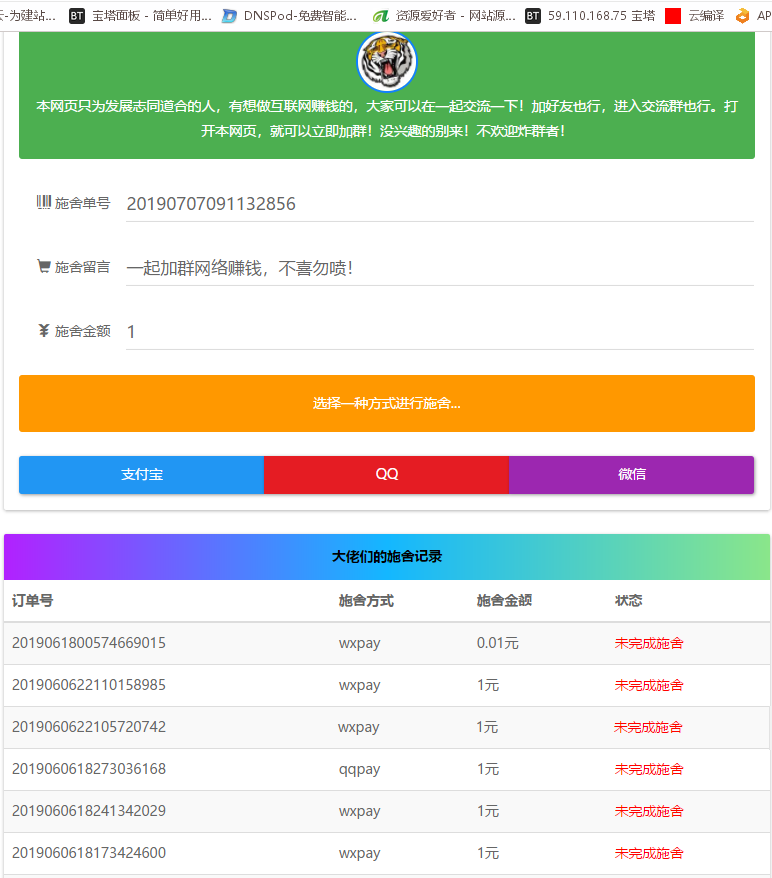Image resolution: width=772 pixels, height=878 pixels.
Task: Open the 宝塔面板 bookmark
Action: [141, 16]
